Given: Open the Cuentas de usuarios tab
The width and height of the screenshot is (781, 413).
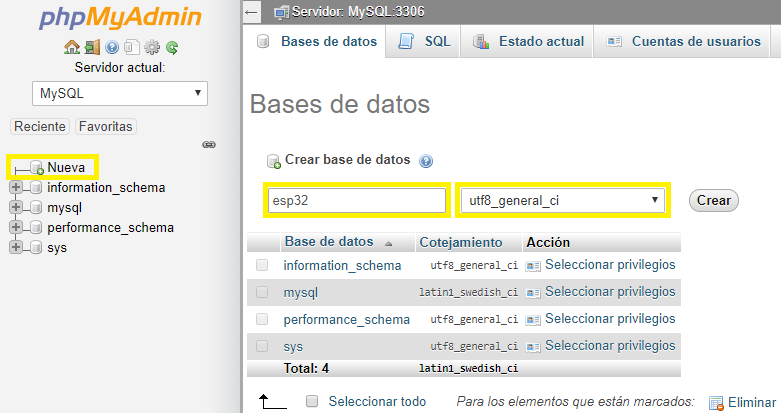Looking at the screenshot, I should tap(682, 41).
